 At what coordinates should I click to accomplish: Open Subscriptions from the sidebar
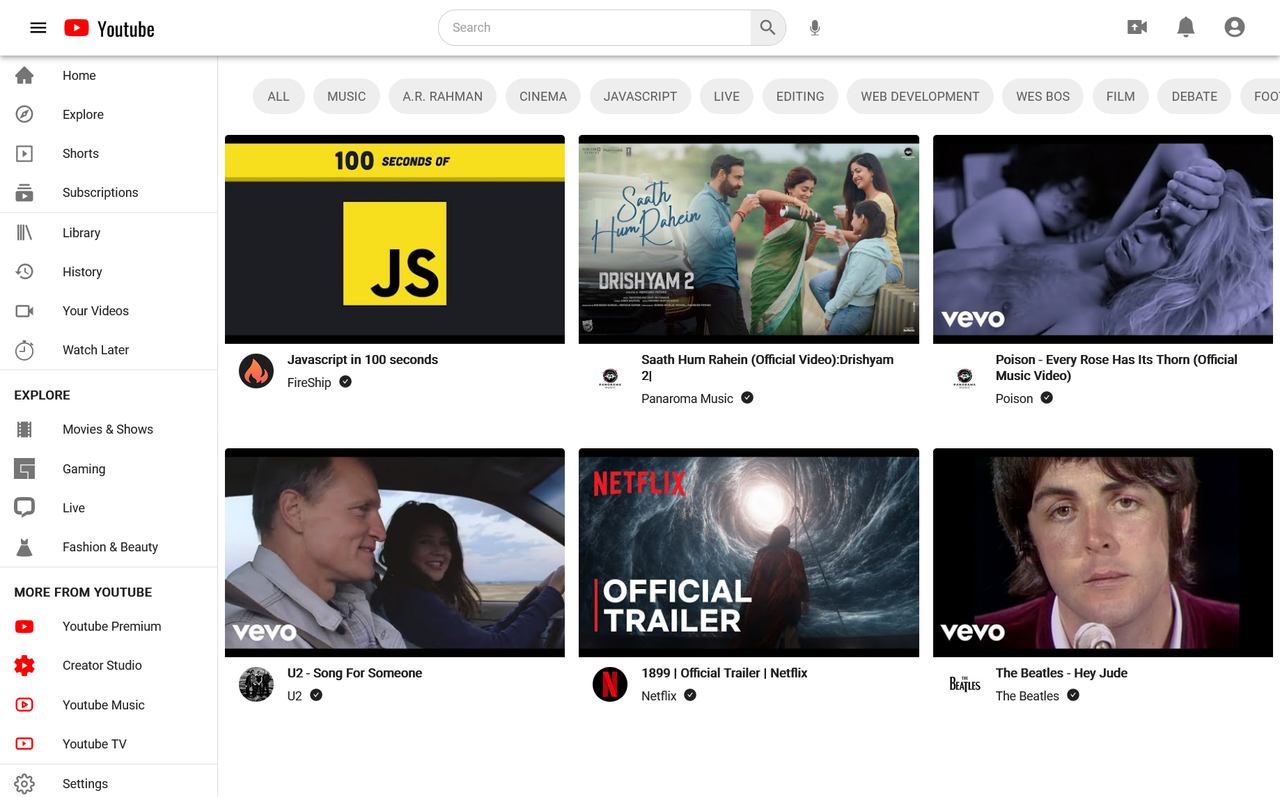tap(100, 192)
